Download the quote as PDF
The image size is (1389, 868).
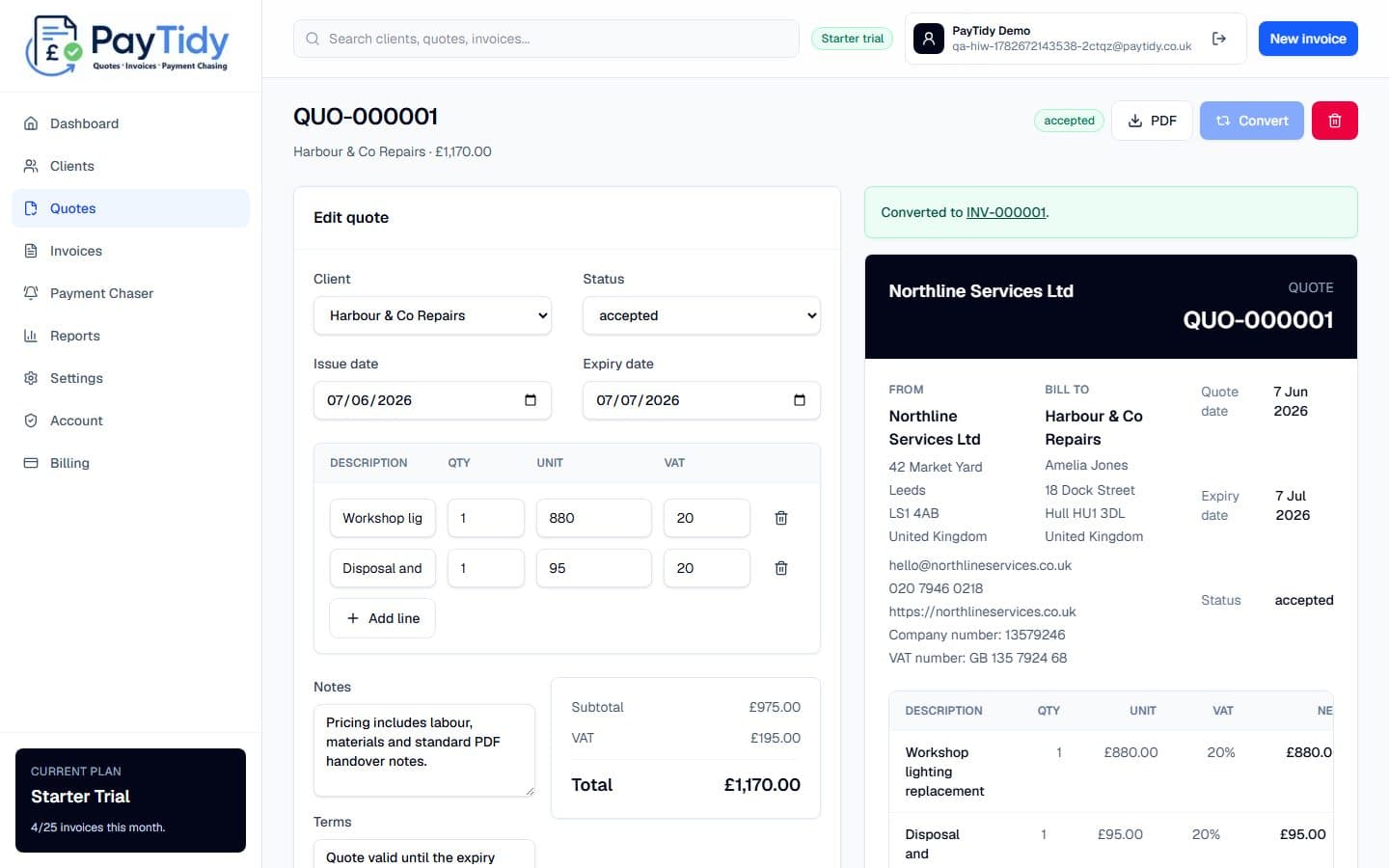tap(1152, 121)
